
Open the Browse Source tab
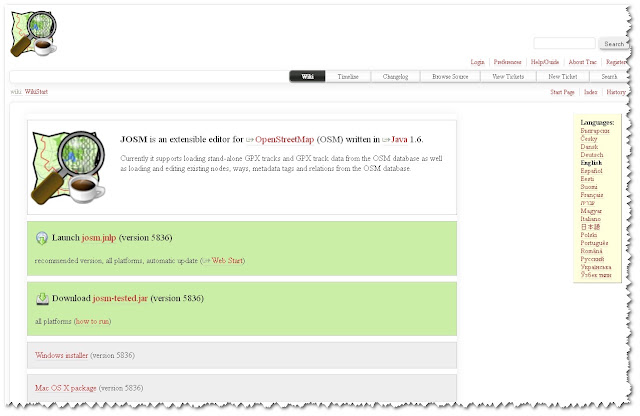coord(450,76)
